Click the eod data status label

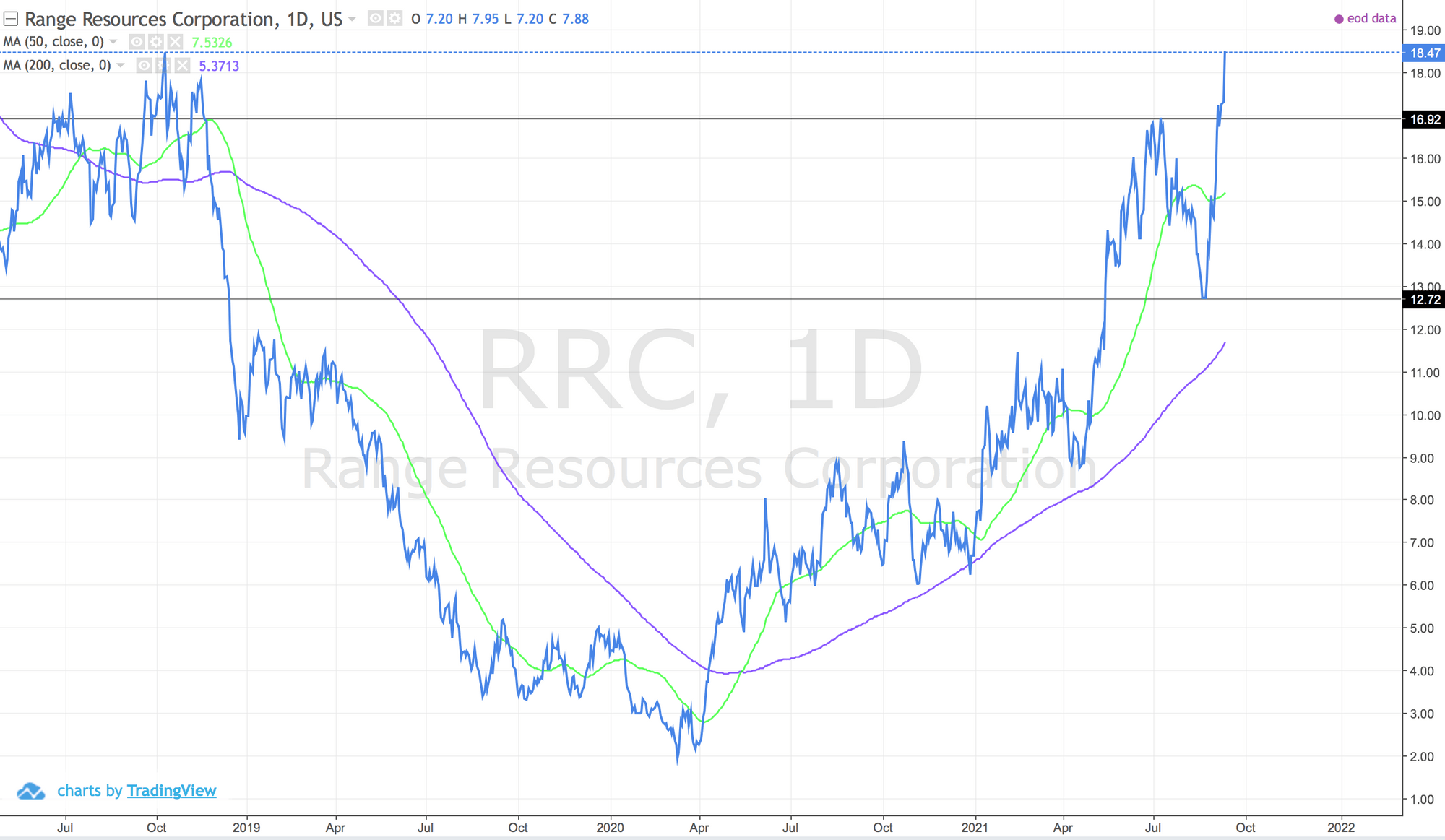click(x=1365, y=19)
